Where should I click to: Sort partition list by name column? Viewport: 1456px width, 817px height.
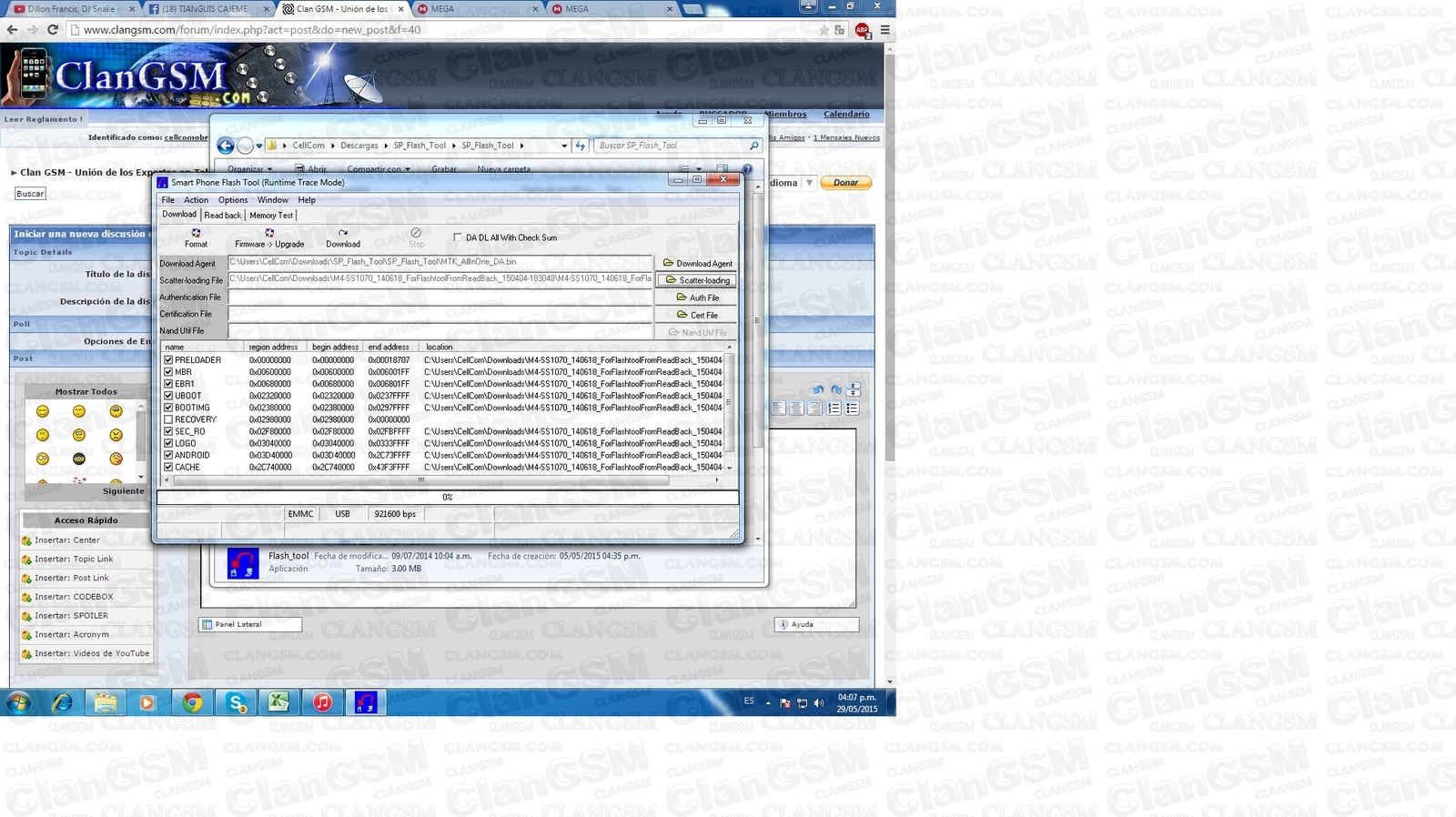(203, 347)
